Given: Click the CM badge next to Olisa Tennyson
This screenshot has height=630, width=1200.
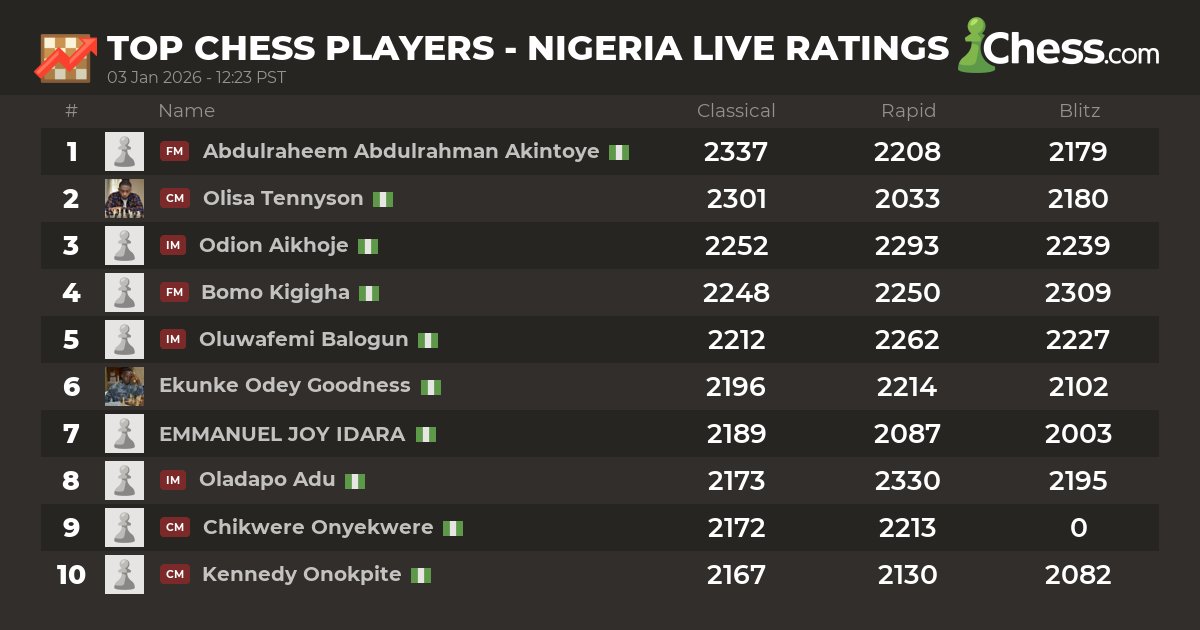Looking at the screenshot, I should [175, 199].
